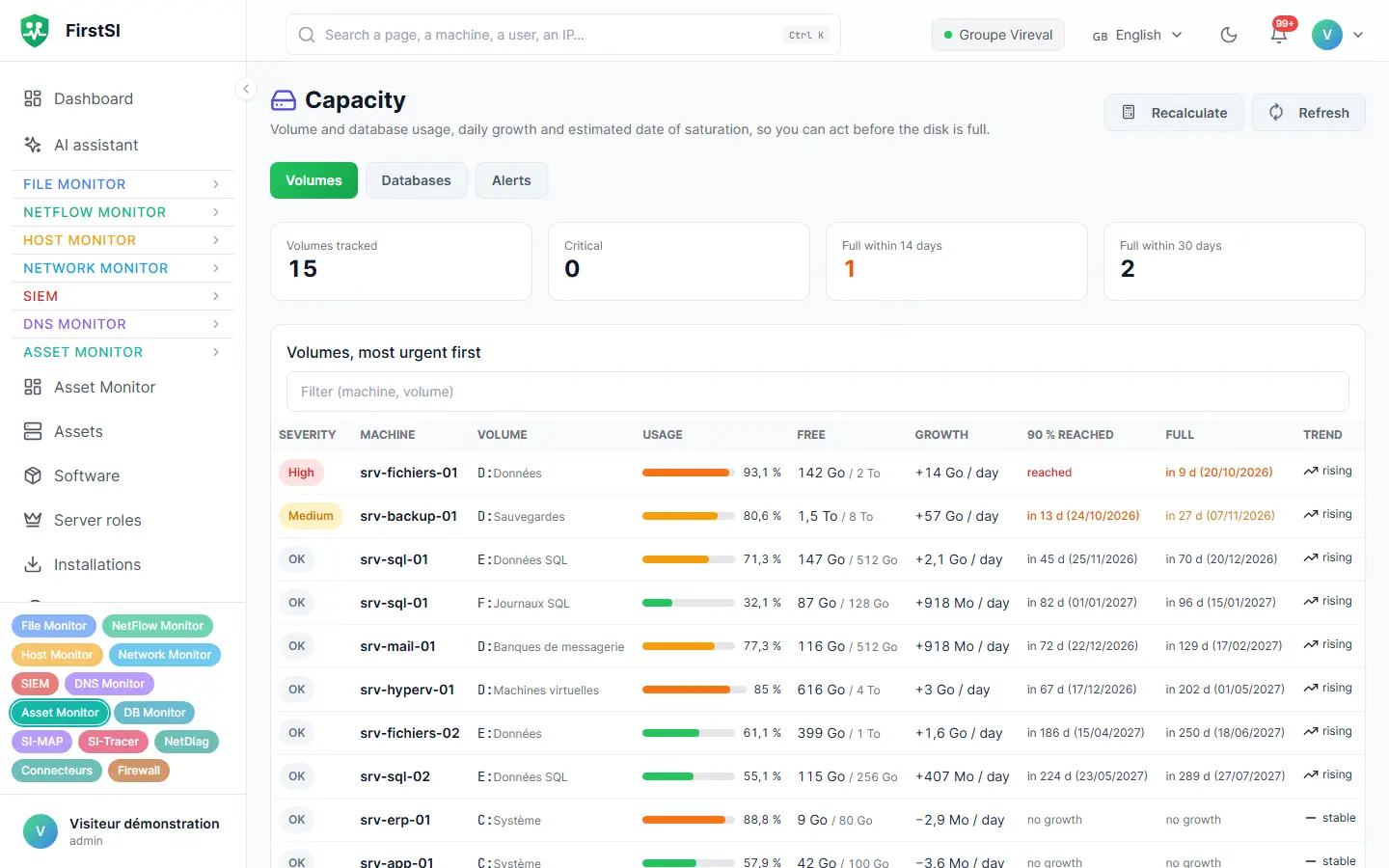The image size is (1389, 868).
Task: Expand the SIEM sidebar section
Action: (123, 296)
